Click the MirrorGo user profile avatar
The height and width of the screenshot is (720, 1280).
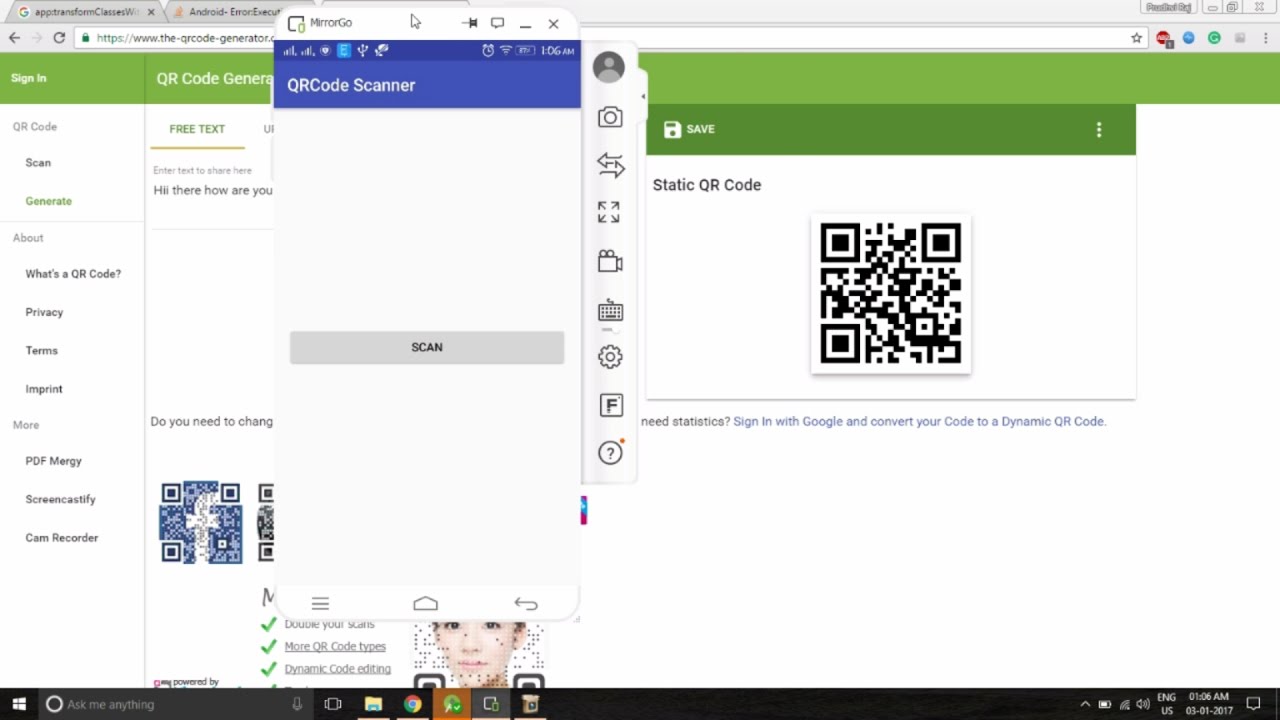tap(609, 67)
